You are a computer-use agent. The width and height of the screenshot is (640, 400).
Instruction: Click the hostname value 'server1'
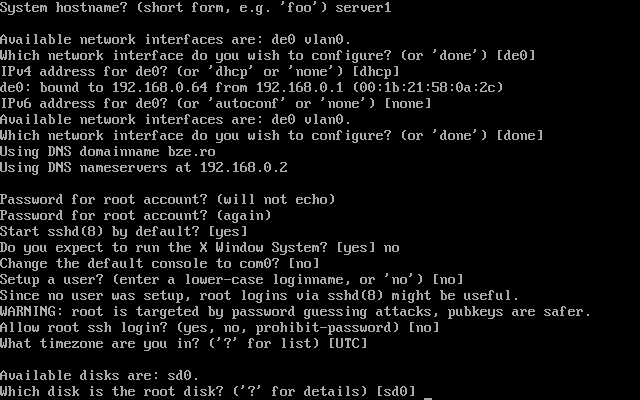click(364, 7)
